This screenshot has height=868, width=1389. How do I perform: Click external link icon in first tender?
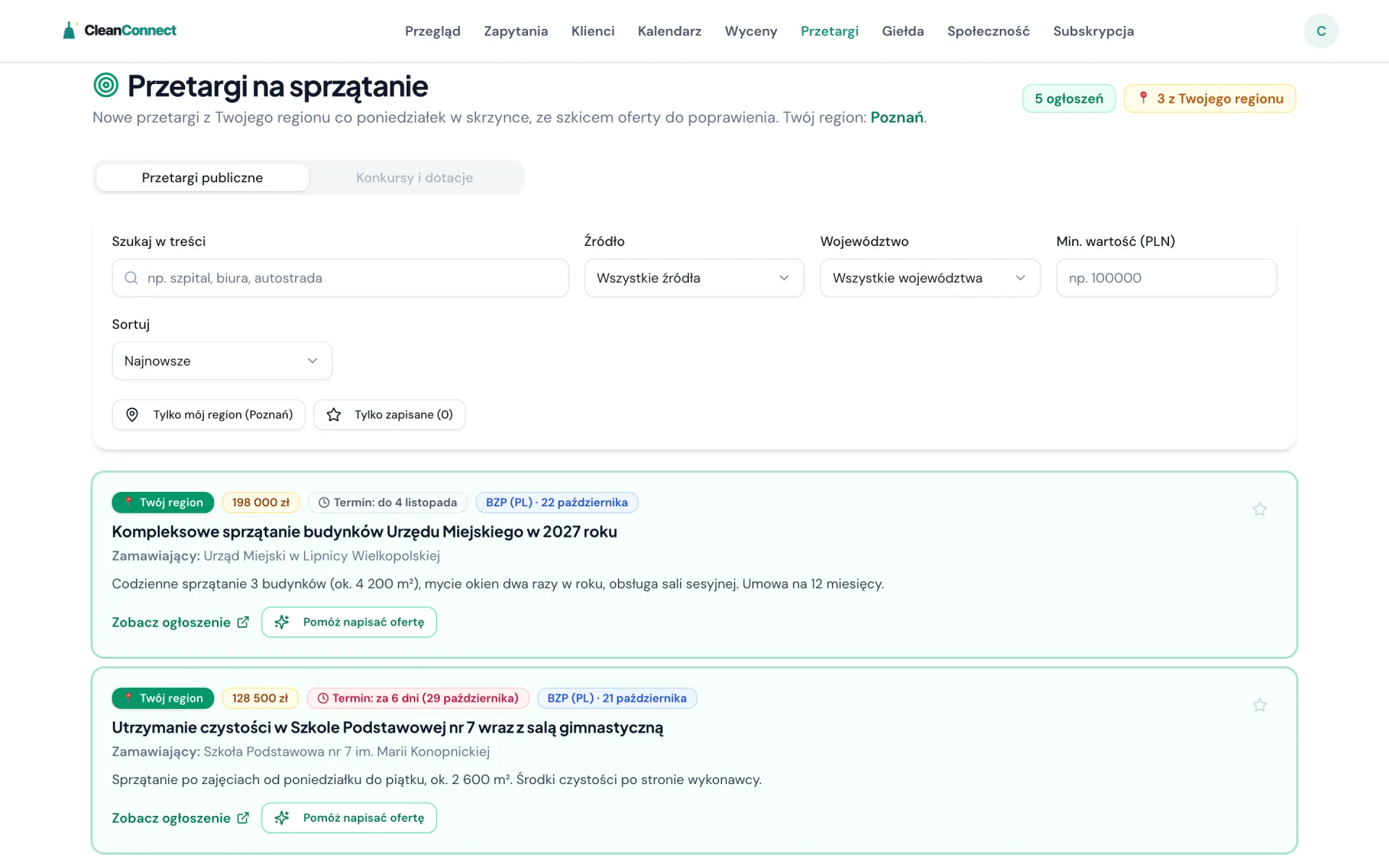(x=243, y=622)
